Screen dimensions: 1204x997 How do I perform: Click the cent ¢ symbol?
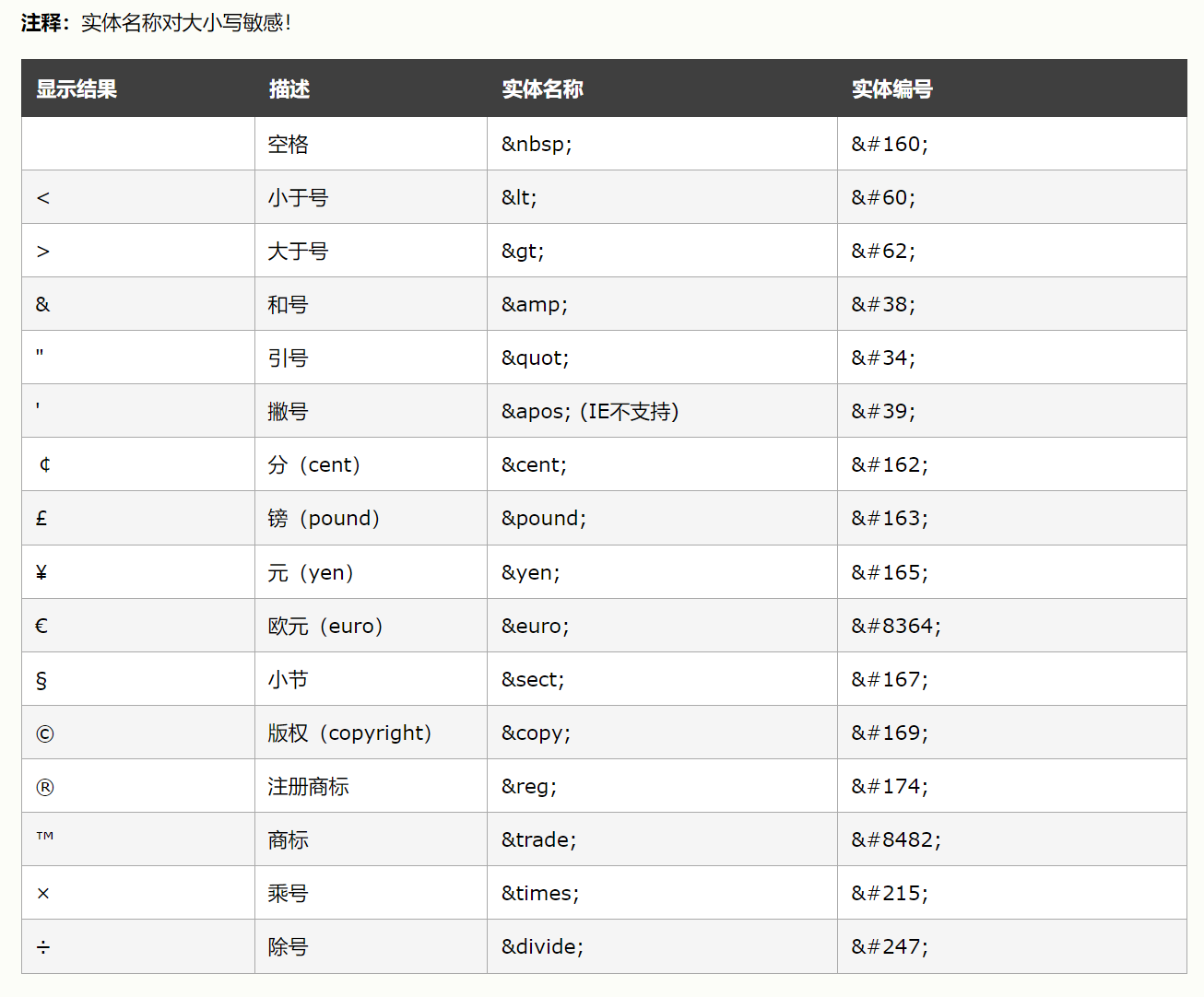[x=44, y=464]
